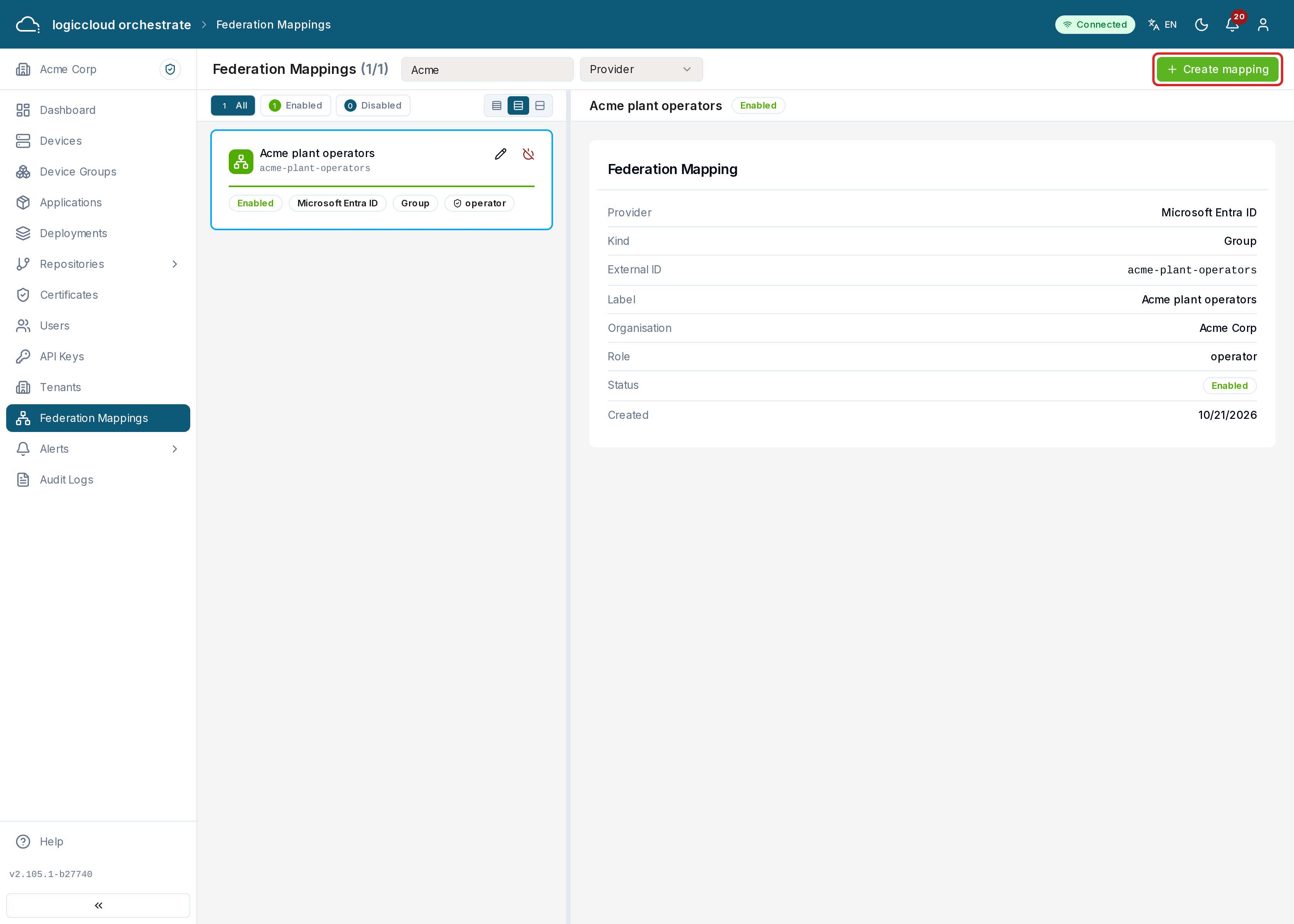1294x924 pixels.
Task: Expand the Repositories submenu chevron
Action: (175, 264)
